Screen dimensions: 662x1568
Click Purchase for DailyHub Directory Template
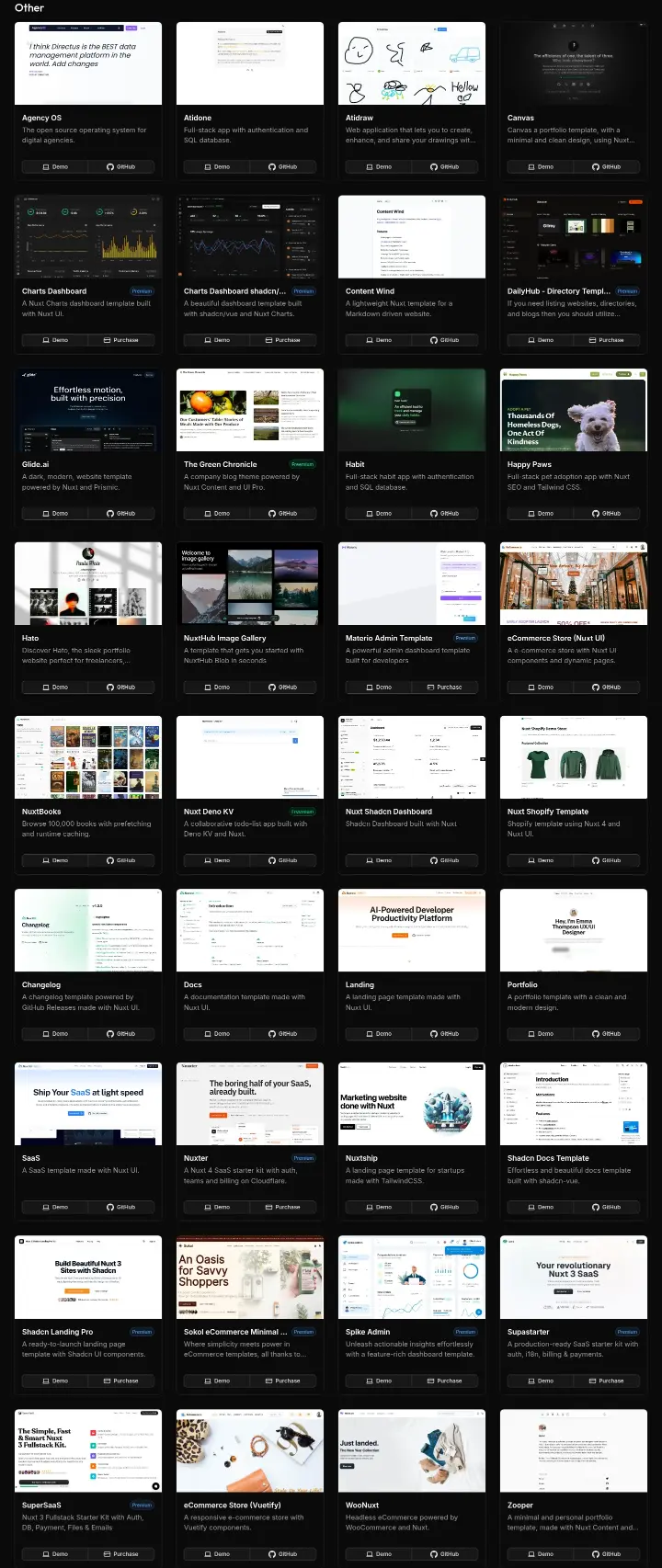coord(607,340)
